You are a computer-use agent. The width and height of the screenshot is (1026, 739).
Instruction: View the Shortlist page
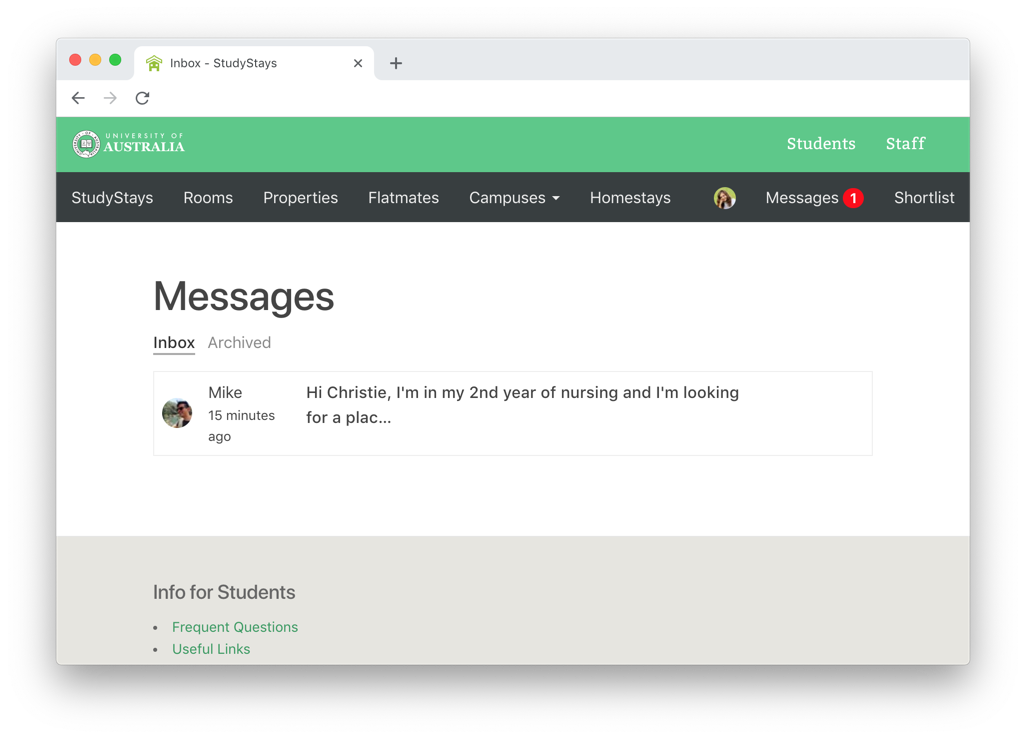click(924, 198)
